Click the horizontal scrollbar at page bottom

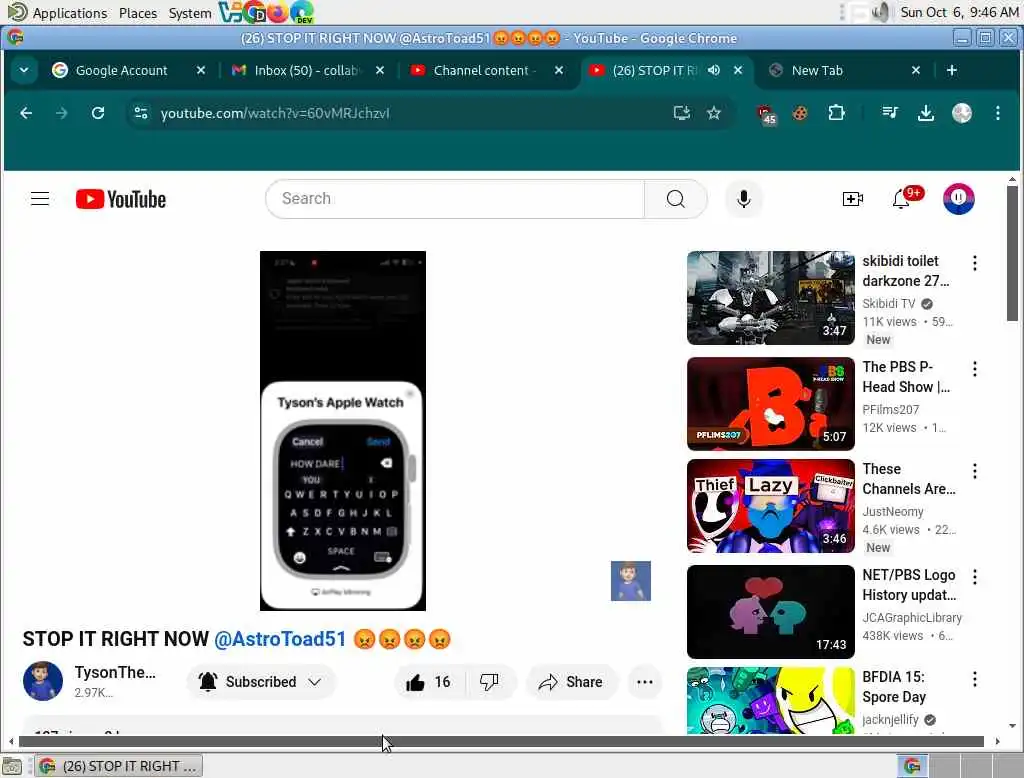[501, 741]
